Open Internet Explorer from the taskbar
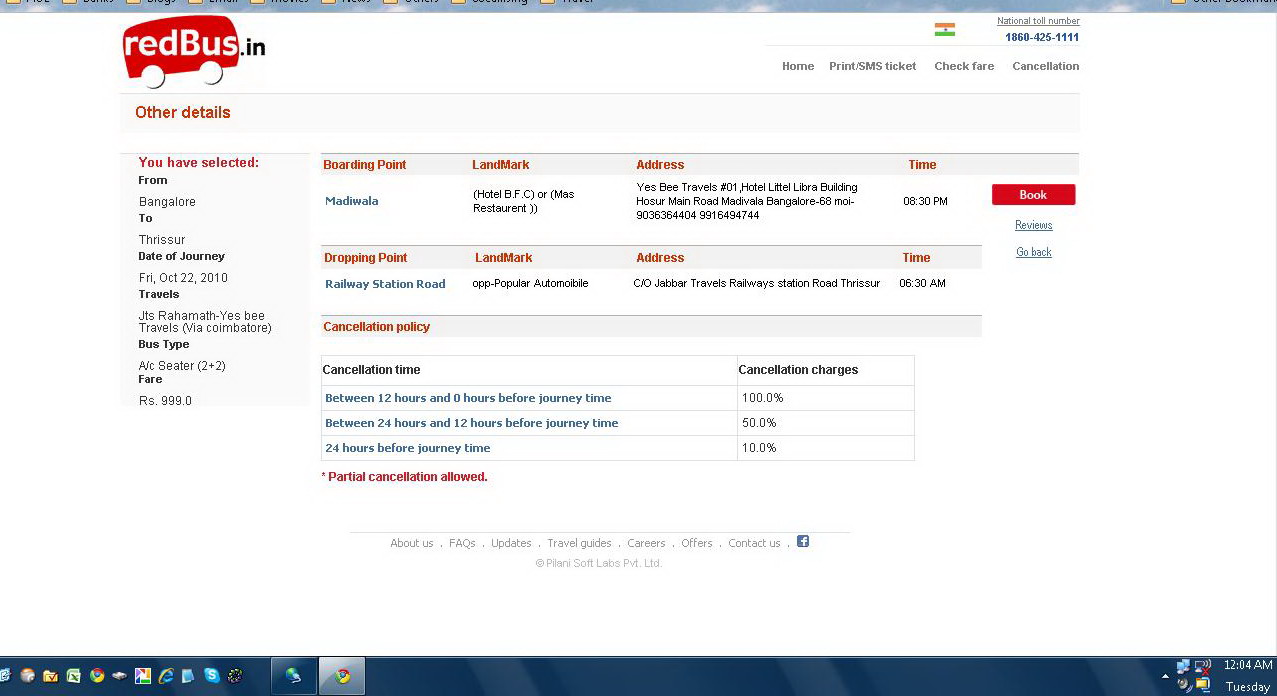Viewport: 1277px width, 696px height. 165,676
